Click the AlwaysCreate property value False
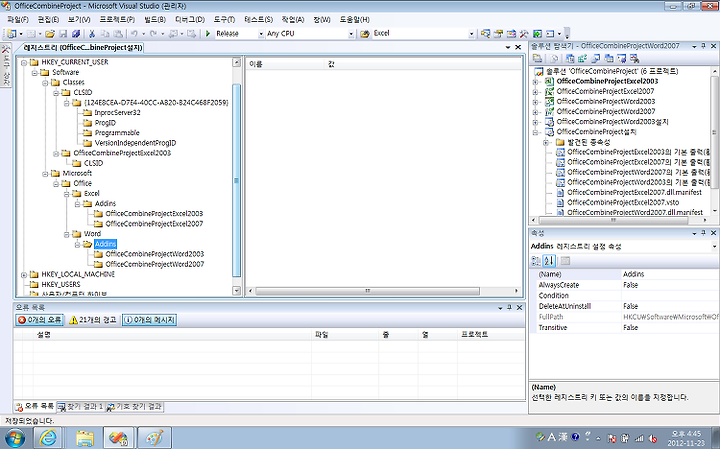Viewport: 720px width, 449px height. tap(669, 285)
